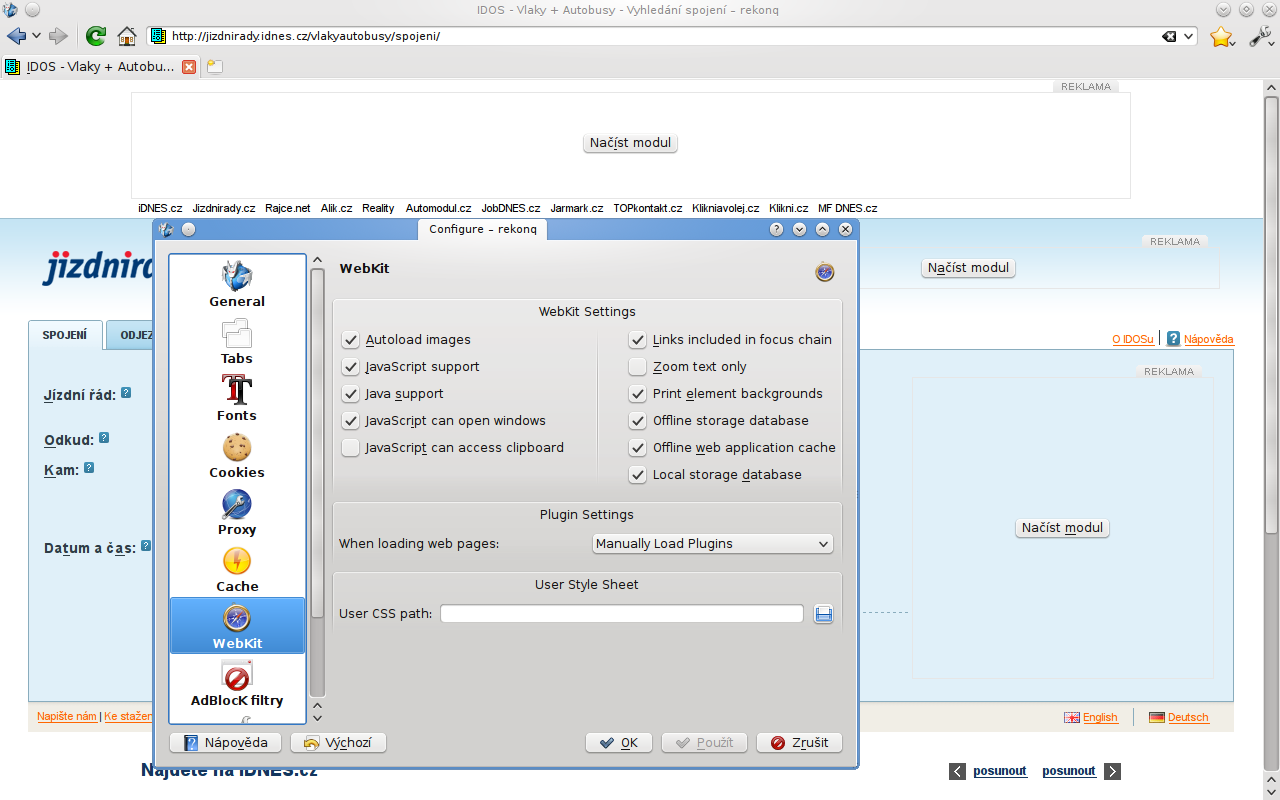The image size is (1280, 800).
Task: Open the Jizdnirady.cz link
Action: (224, 208)
